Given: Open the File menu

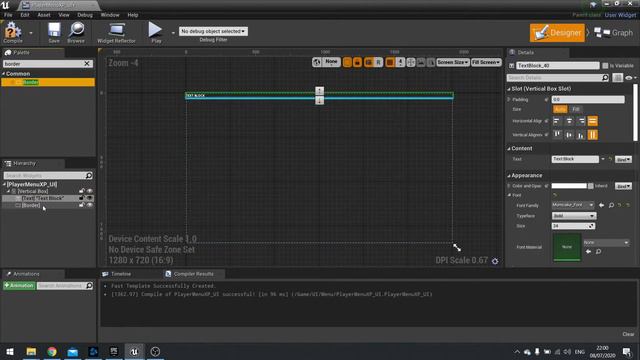Looking at the screenshot, I should coord(8,15).
